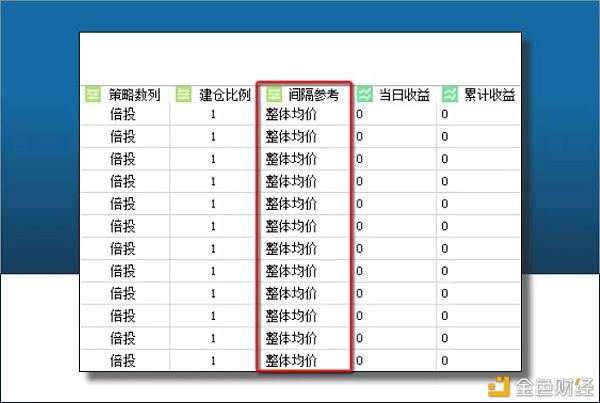Click the chart icon beside 当日收益
Image resolution: width=600 pixels, height=403 pixels.
click(x=365, y=95)
